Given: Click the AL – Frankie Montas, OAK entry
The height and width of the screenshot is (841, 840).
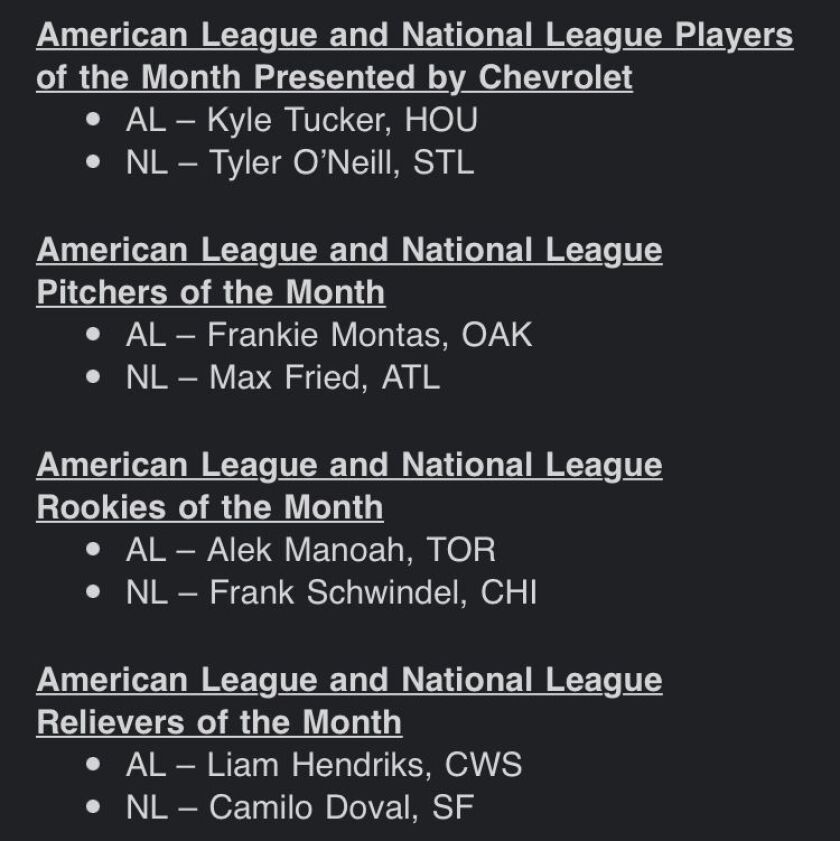Looking at the screenshot, I should coord(329,335).
